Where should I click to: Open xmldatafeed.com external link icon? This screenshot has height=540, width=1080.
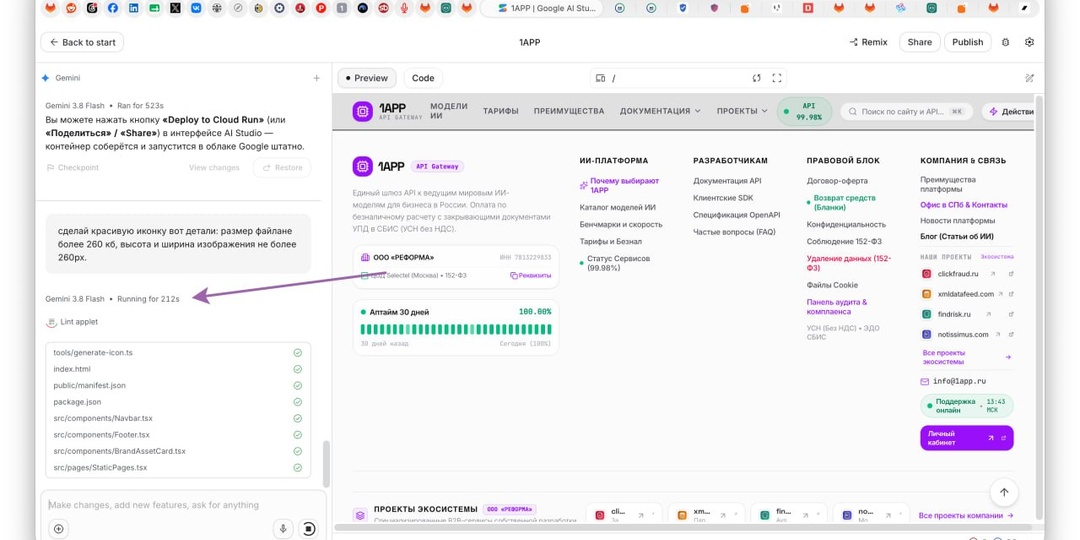(x=1011, y=294)
